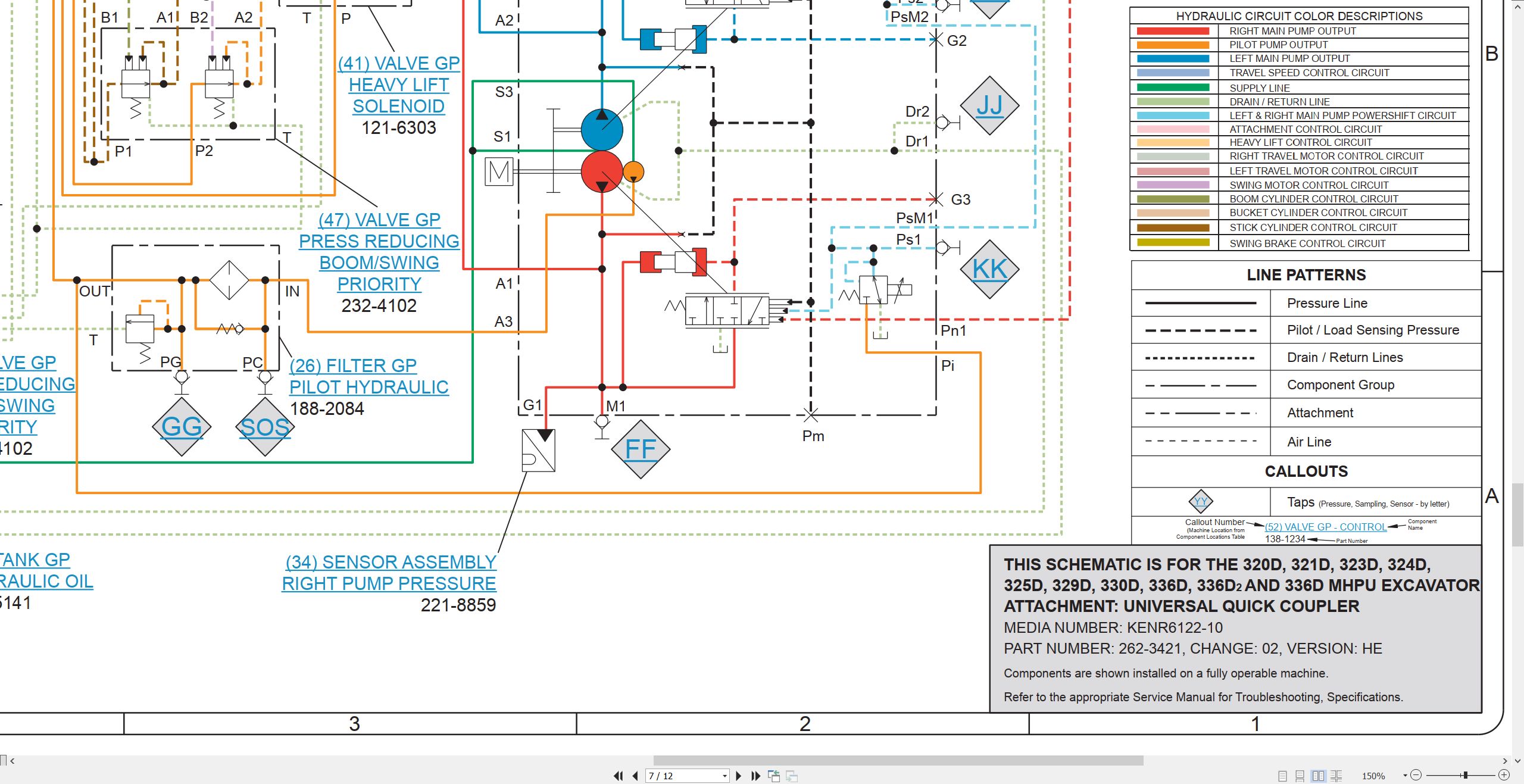Switch to single page view
This screenshot has height=784, width=1524.
tap(1282, 776)
